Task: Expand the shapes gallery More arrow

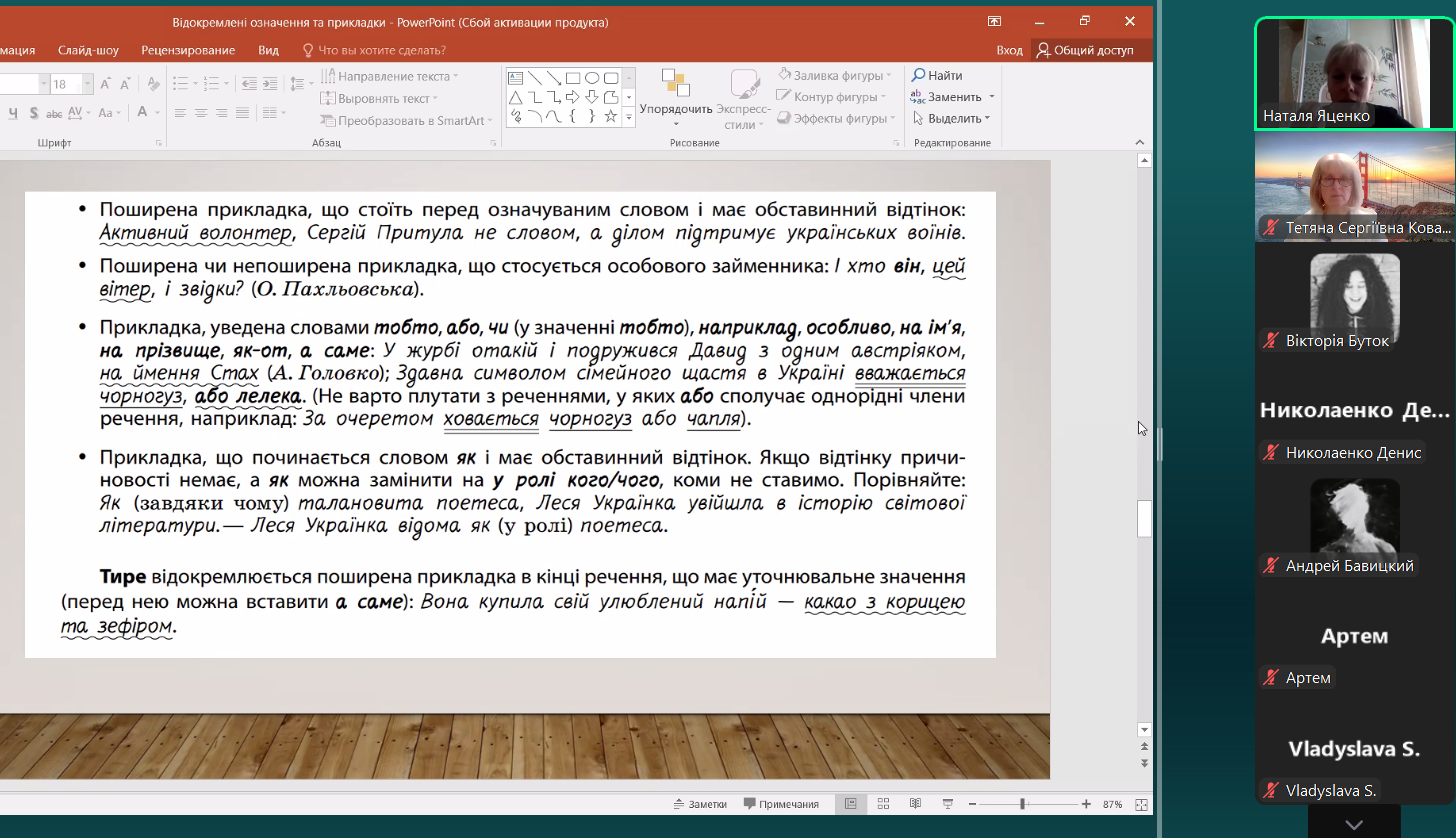Action: click(x=629, y=117)
